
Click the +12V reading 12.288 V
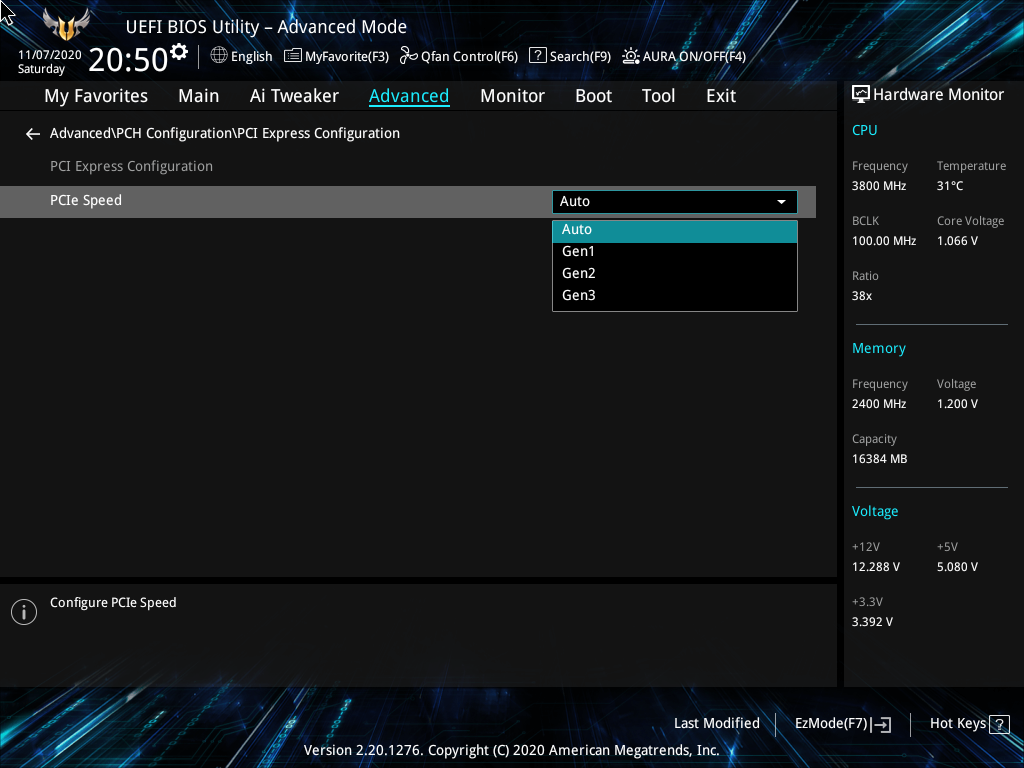[875, 567]
